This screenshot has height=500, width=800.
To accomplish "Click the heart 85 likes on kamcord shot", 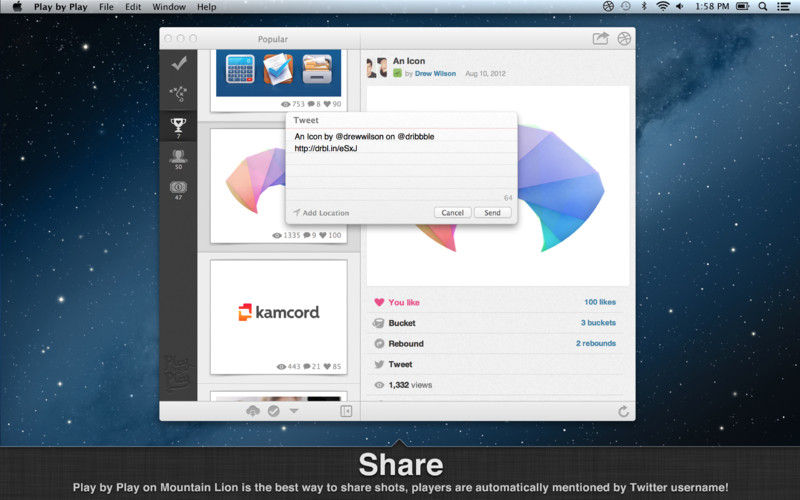I will click(332, 366).
